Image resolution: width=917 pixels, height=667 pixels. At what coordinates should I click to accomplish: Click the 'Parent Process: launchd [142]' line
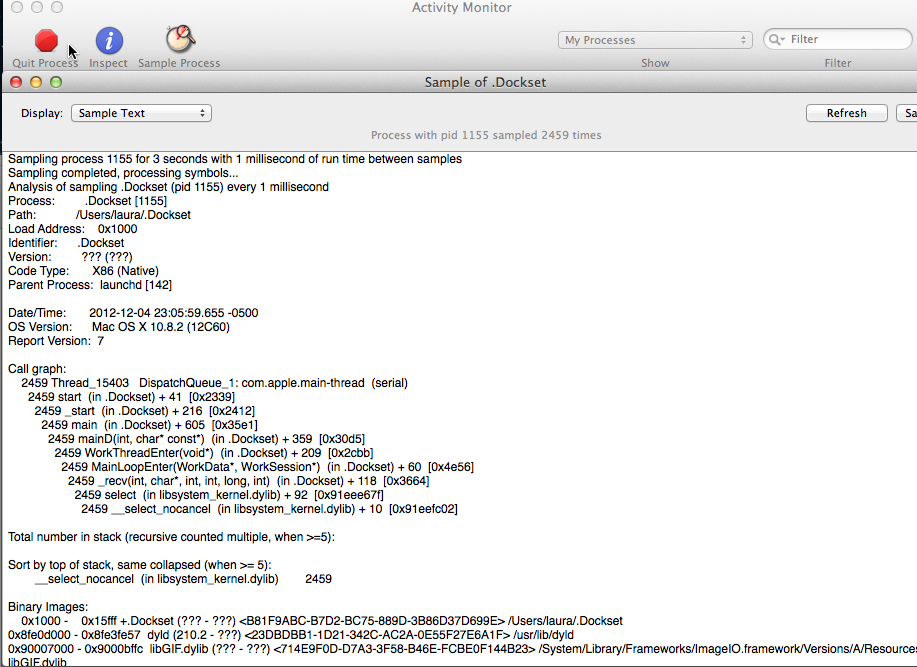(x=89, y=285)
